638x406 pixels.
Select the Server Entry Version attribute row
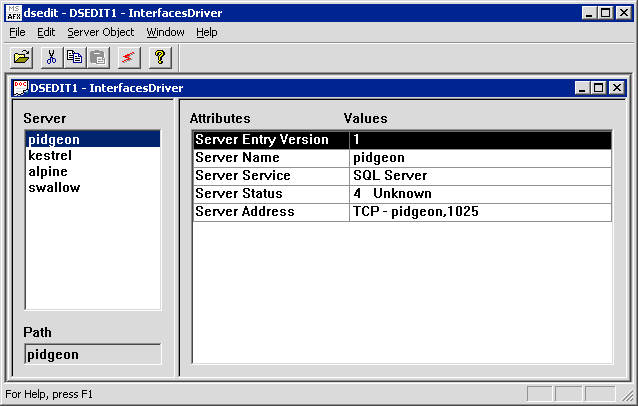click(x=402, y=140)
